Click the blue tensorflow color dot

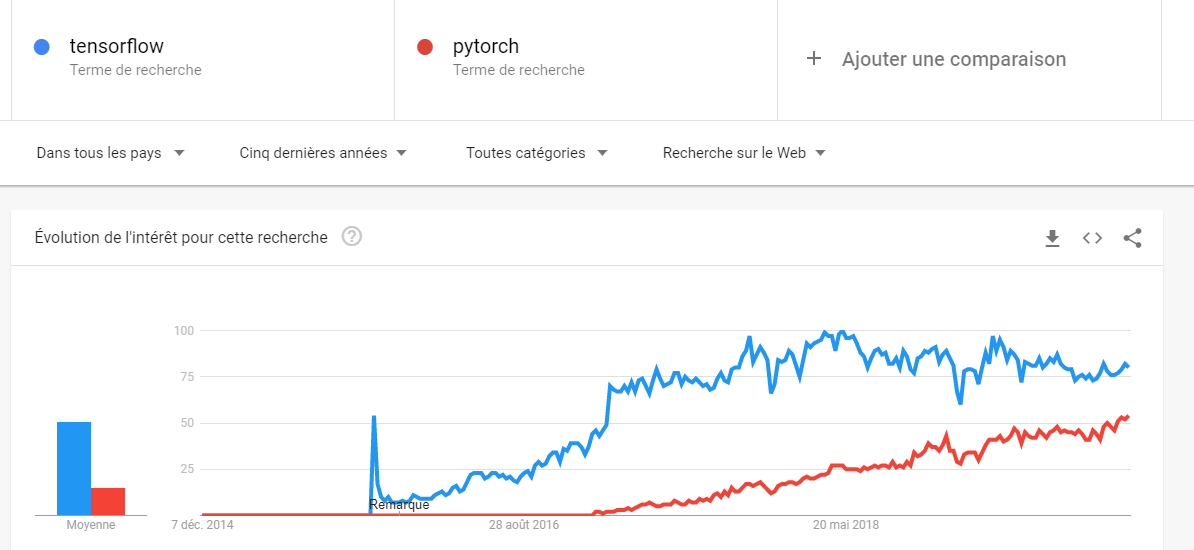41,47
